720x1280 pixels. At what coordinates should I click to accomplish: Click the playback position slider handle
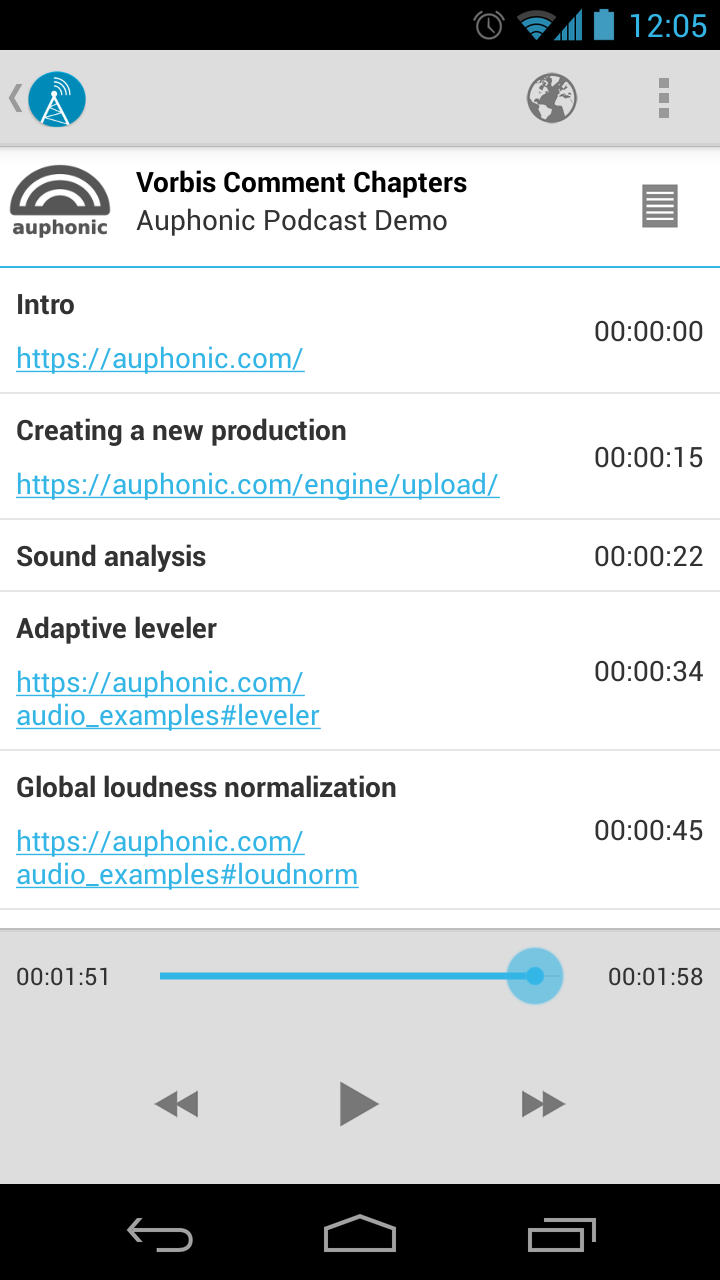click(535, 976)
